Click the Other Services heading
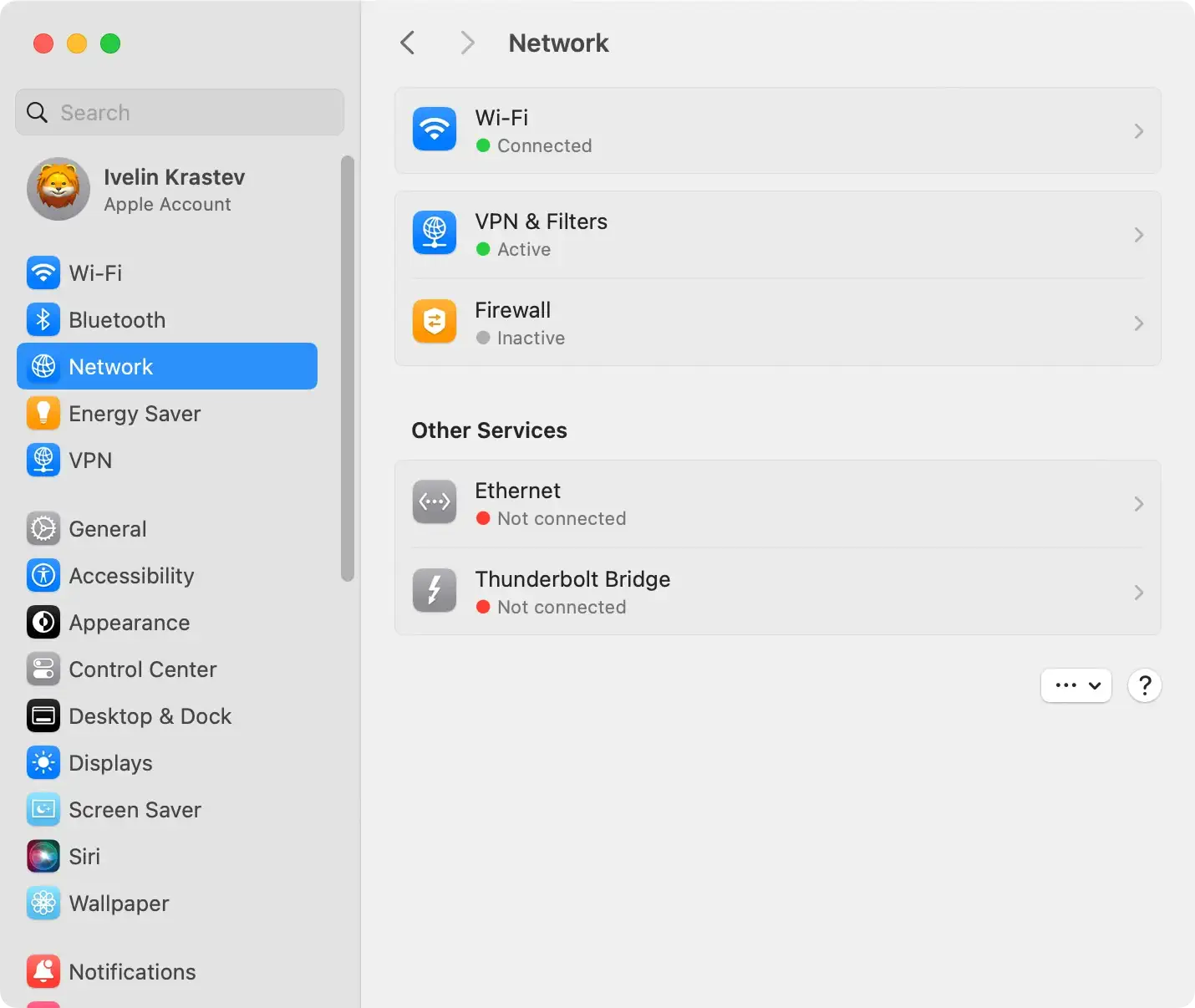Screen dimensions: 1195x1008 pyautogui.click(x=489, y=430)
